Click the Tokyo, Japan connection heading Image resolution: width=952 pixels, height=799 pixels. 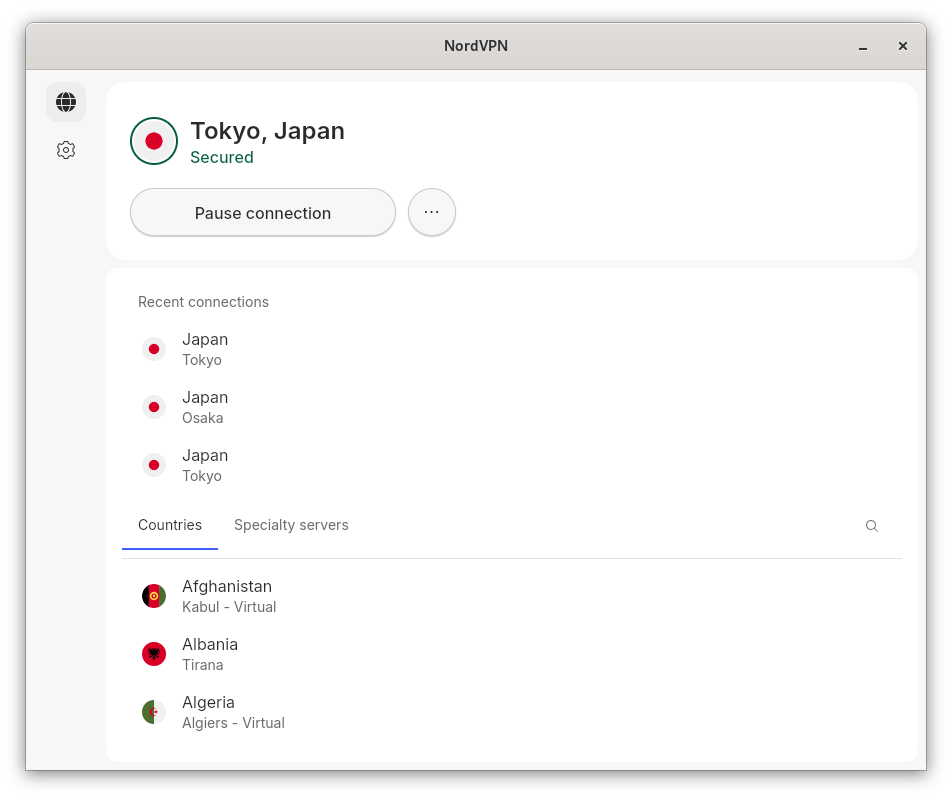(268, 131)
